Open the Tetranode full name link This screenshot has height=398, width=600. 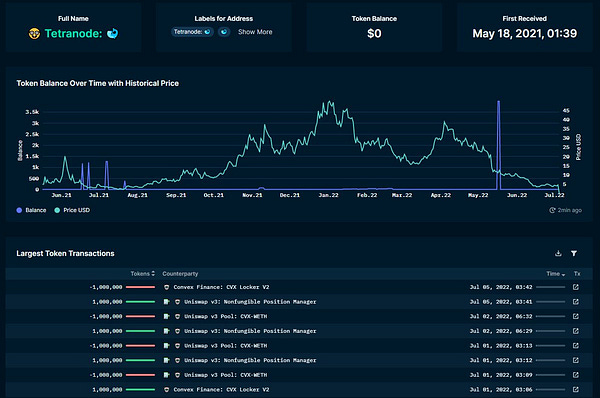click(x=73, y=34)
